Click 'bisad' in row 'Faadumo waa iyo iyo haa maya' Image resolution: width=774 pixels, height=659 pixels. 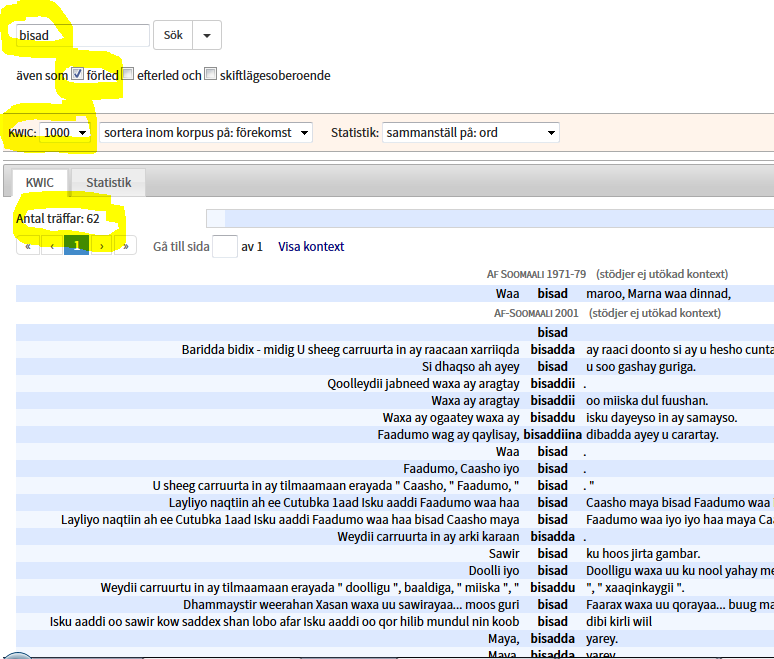point(552,520)
